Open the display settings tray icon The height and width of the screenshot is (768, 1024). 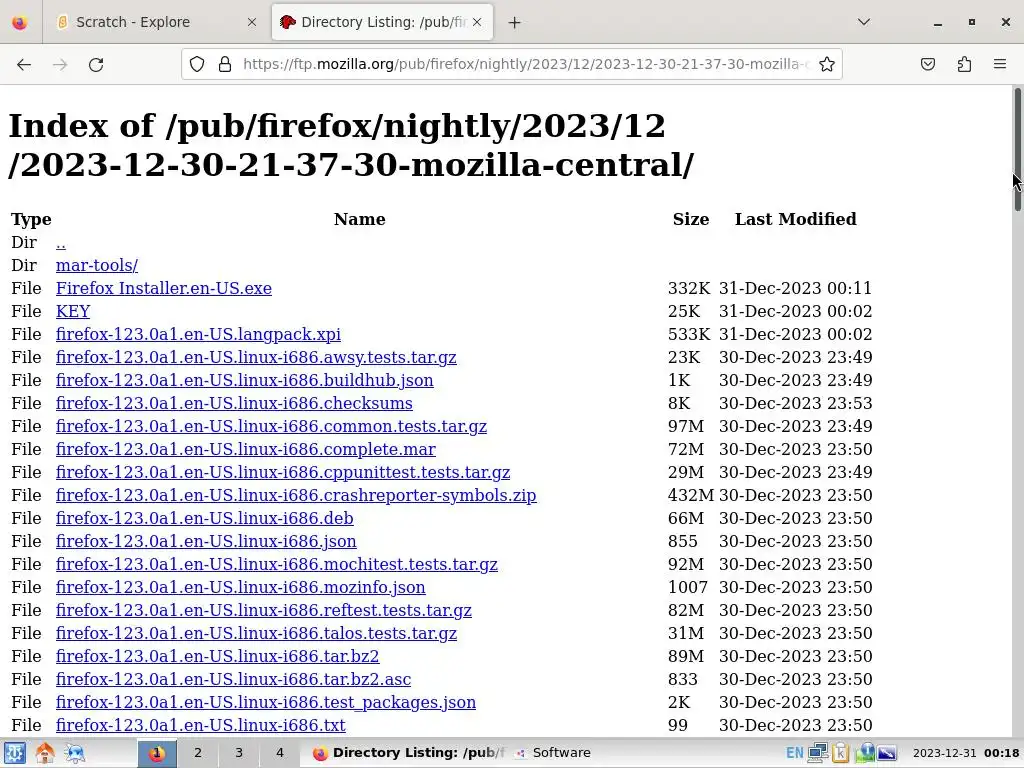887,753
